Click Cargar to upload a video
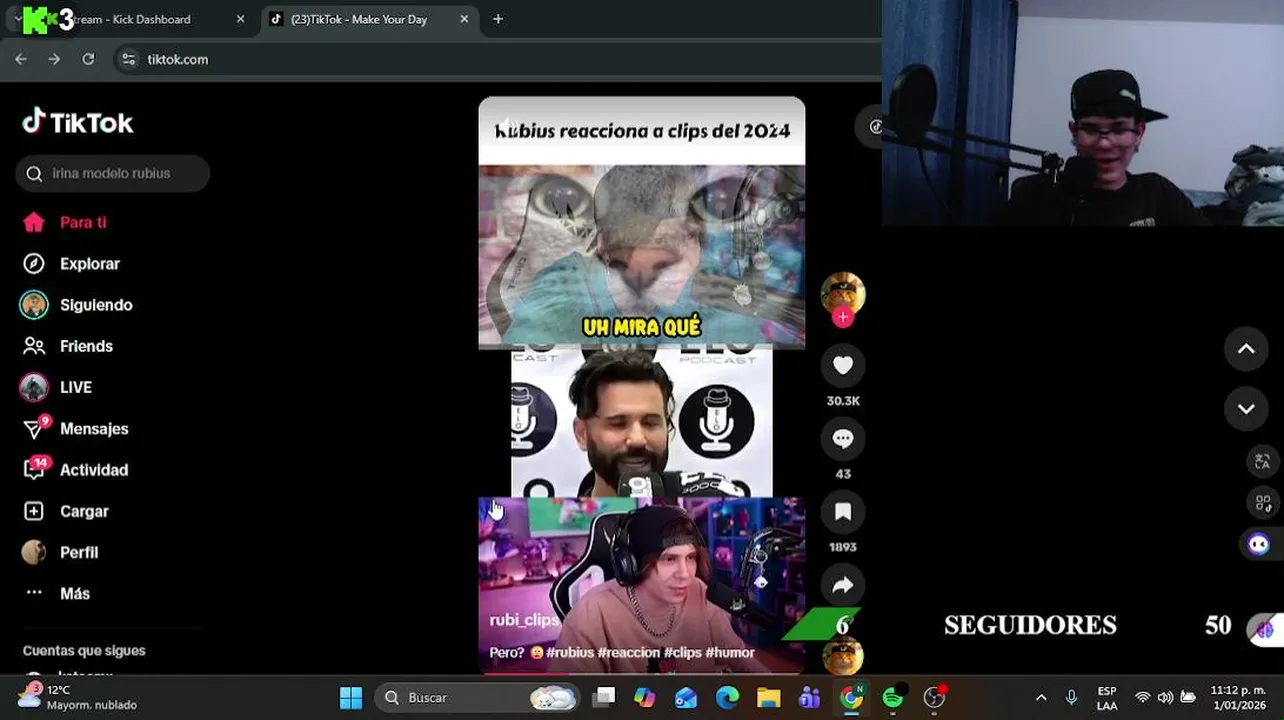The height and width of the screenshot is (720, 1284). 66,511
